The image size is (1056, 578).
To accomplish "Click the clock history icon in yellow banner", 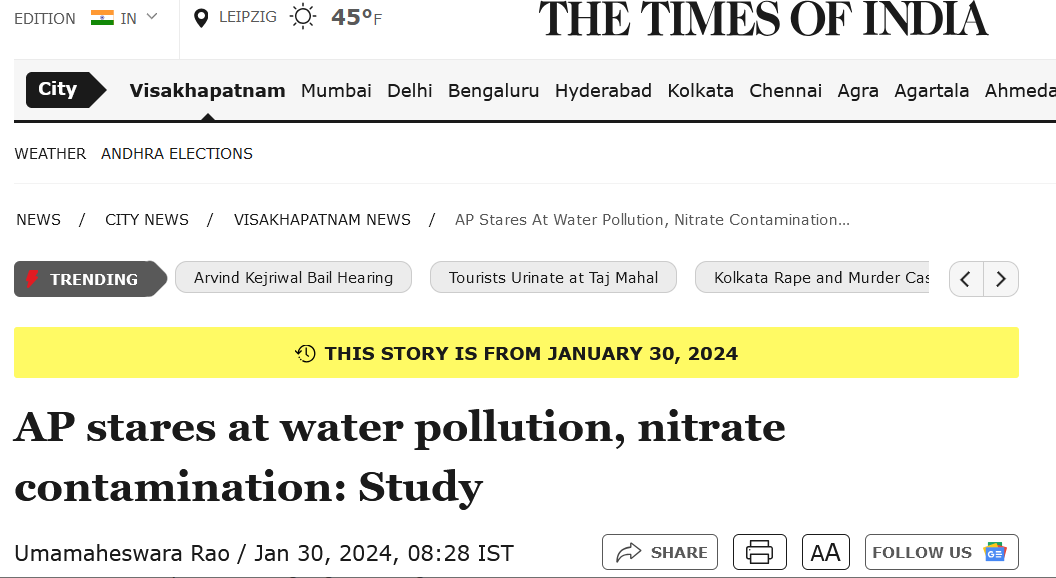I will click(305, 353).
